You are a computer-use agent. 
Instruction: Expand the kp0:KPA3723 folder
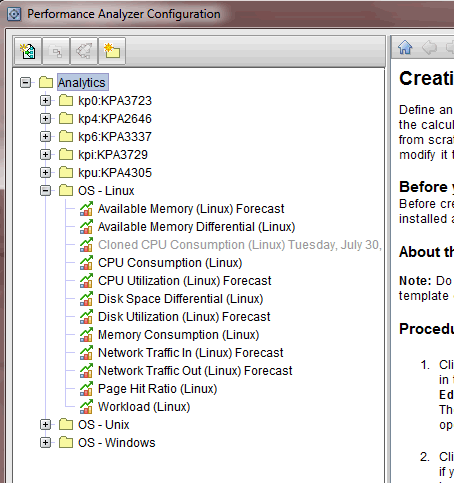[45, 100]
